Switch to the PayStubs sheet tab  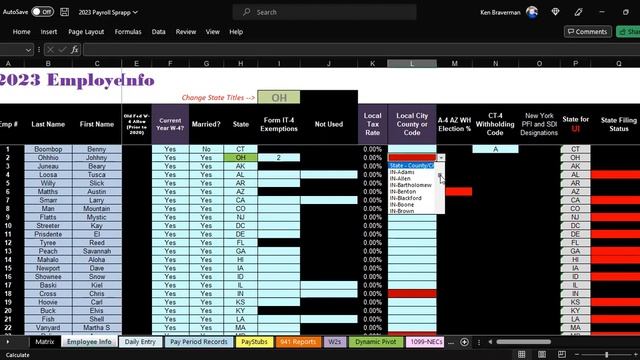[254, 342]
